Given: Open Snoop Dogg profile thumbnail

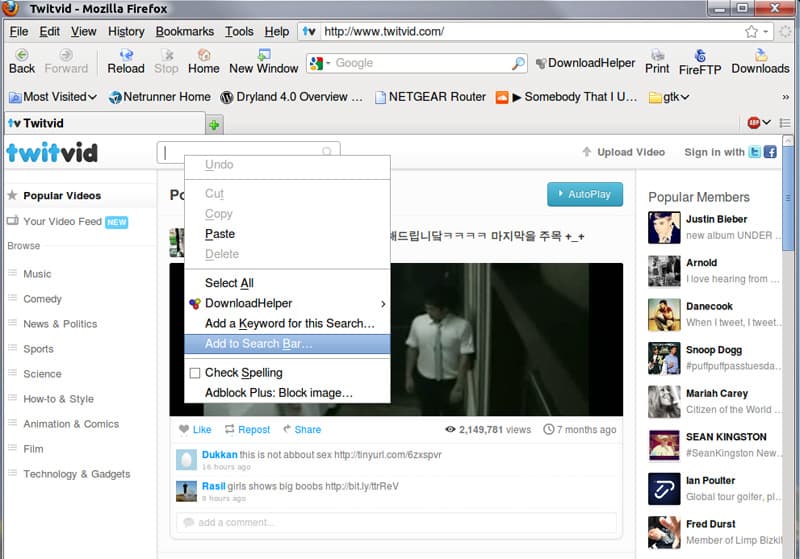Looking at the screenshot, I should coord(664,359).
